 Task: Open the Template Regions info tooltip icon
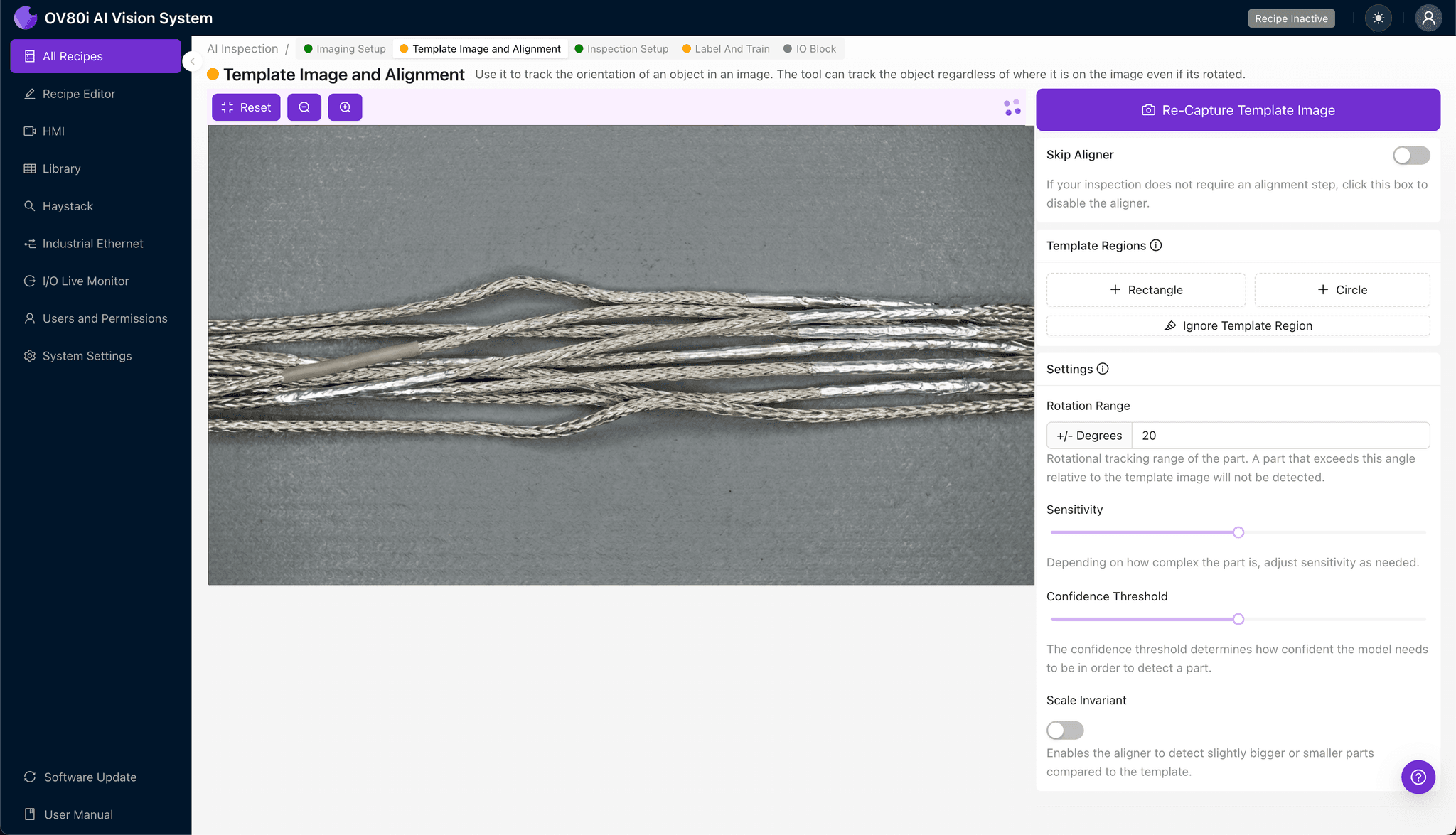pyautogui.click(x=1156, y=245)
